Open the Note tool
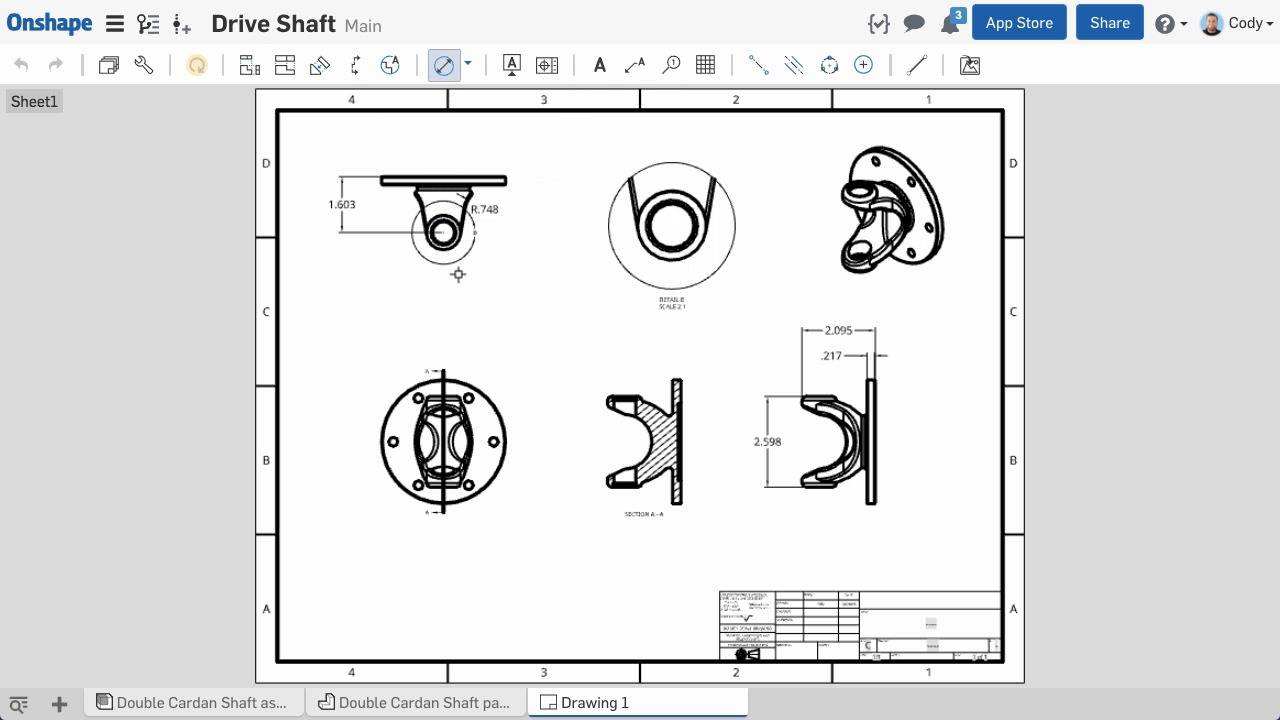Image resolution: width=1280 pixels, height=720 pixels. (511, 64)
